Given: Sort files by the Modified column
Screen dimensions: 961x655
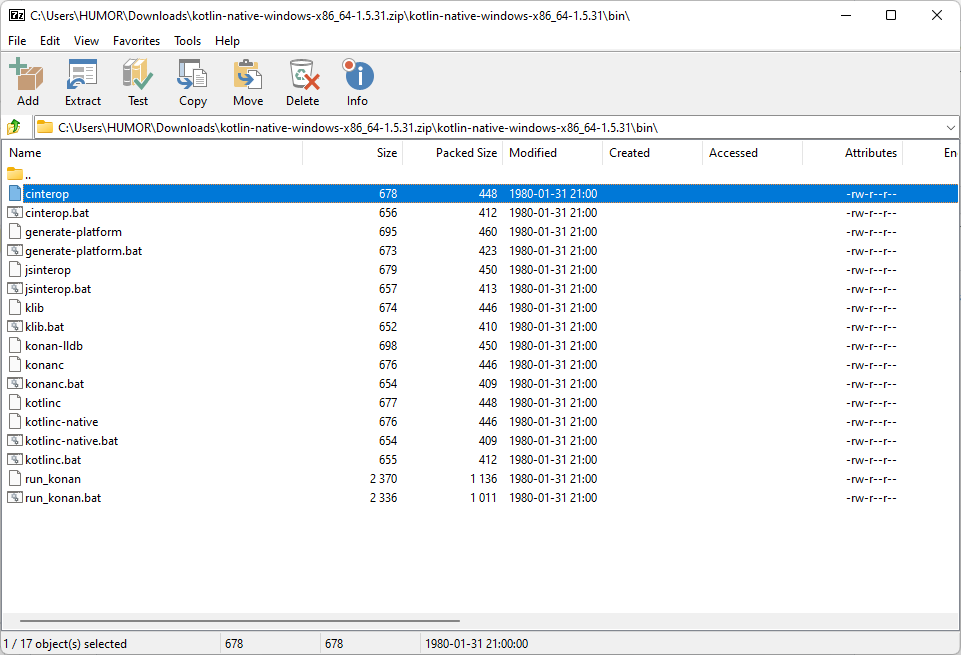Looking at the screenshot, I should click(x=533, y=152).
